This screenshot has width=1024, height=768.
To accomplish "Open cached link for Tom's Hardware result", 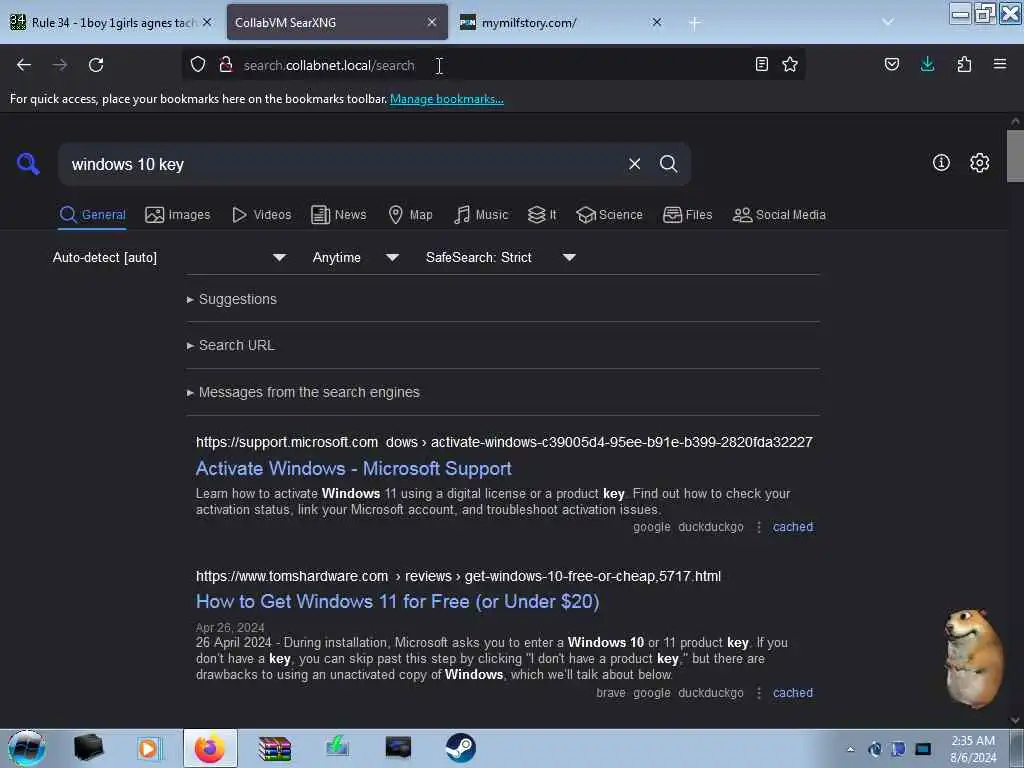I will point(793,692).
